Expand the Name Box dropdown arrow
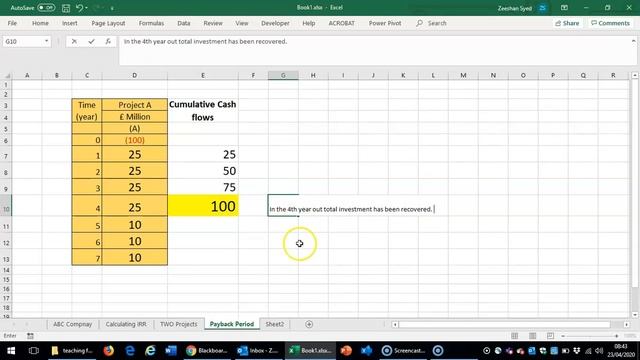Image resolution: width=640 pixels, height=360 pixels. coord(47,41)
